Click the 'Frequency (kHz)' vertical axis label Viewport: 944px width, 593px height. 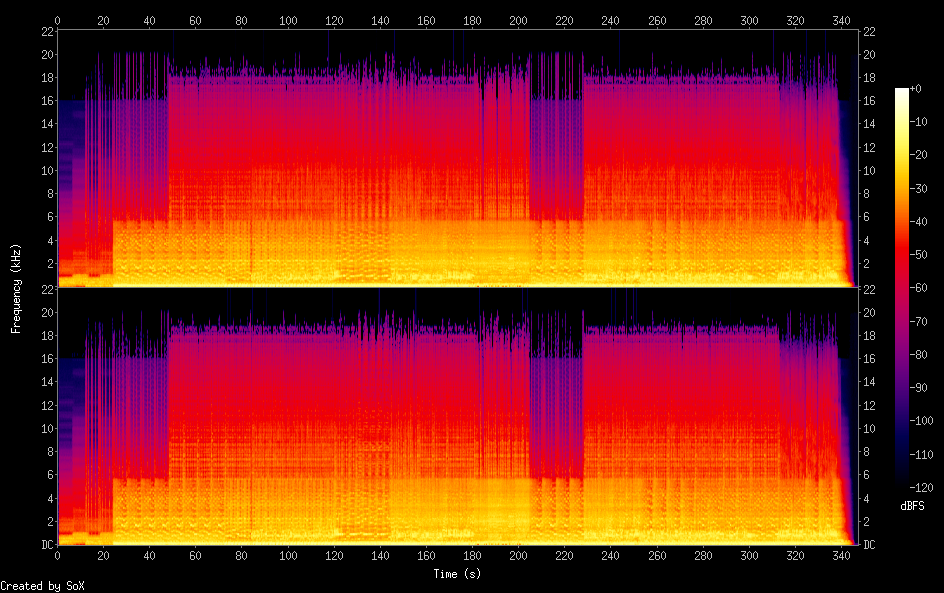pos(16,288)
